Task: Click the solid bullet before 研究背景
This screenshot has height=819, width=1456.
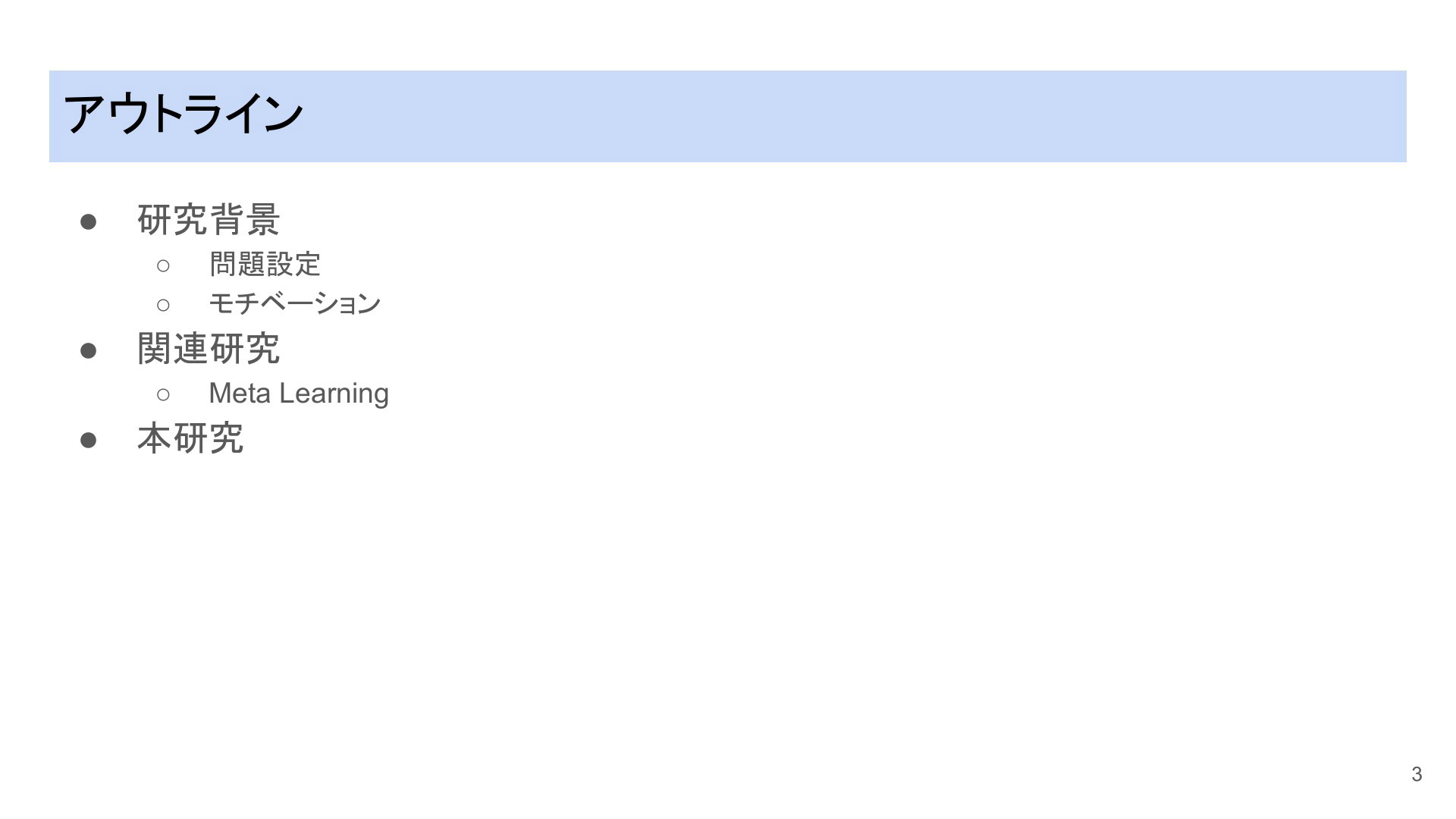Action: (88, 221)
